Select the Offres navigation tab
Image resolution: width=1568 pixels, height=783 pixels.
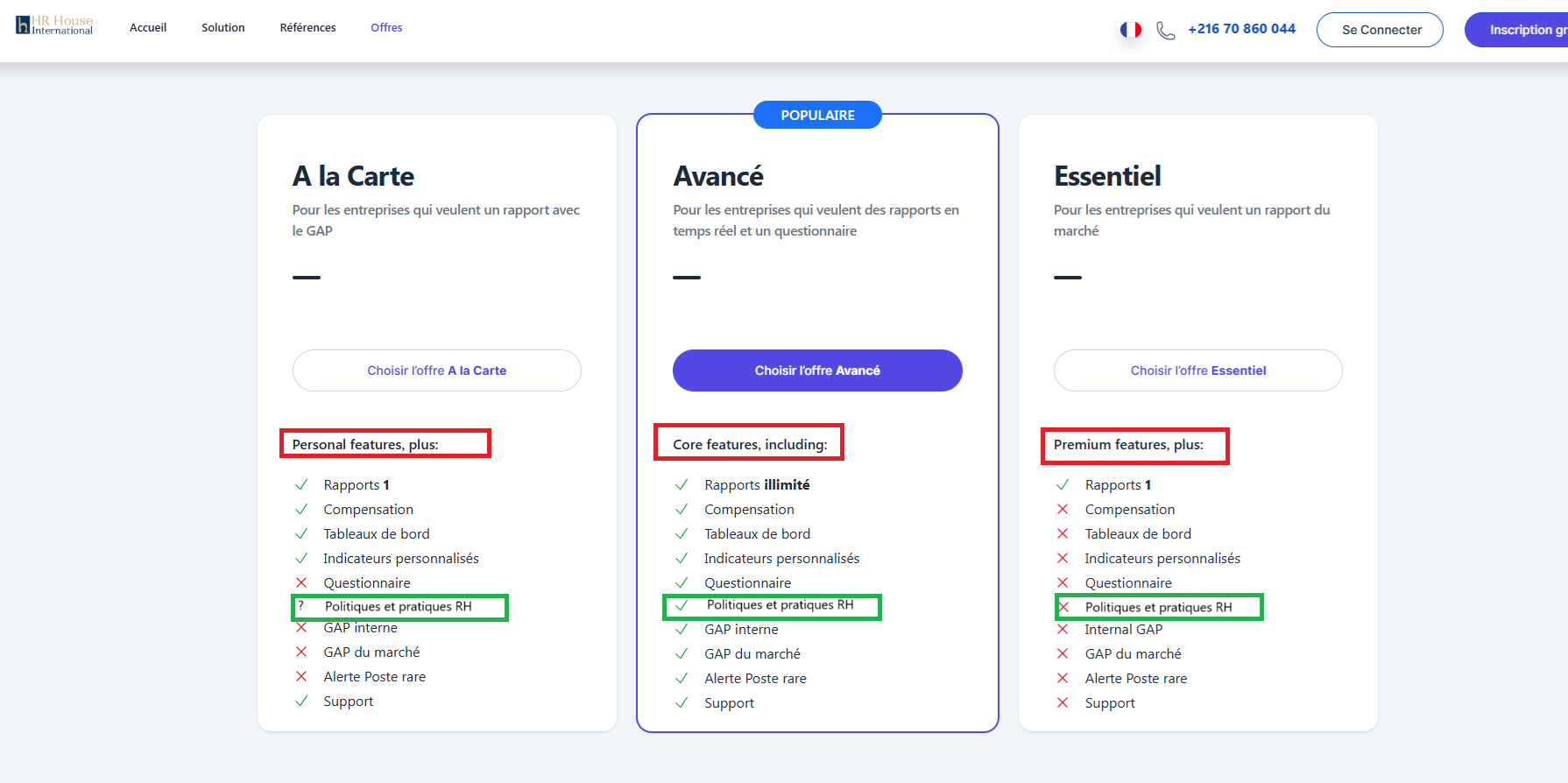click(x=386, y=28)
